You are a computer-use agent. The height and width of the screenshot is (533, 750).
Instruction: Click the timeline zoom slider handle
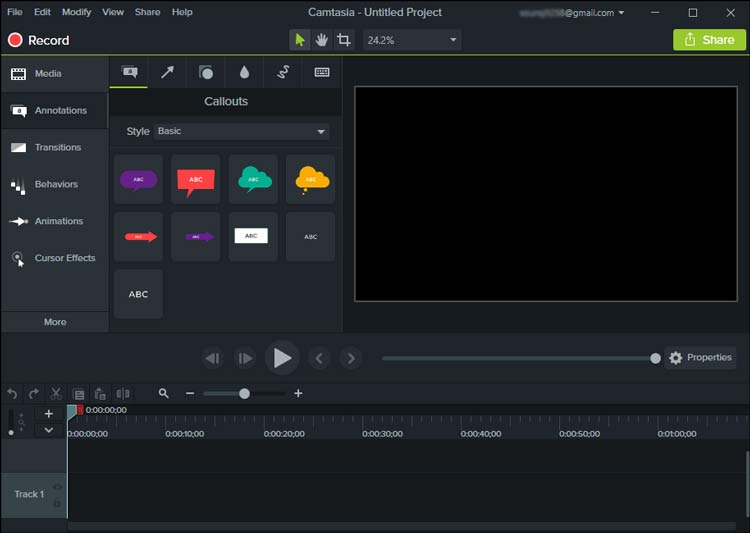point(244,394)
